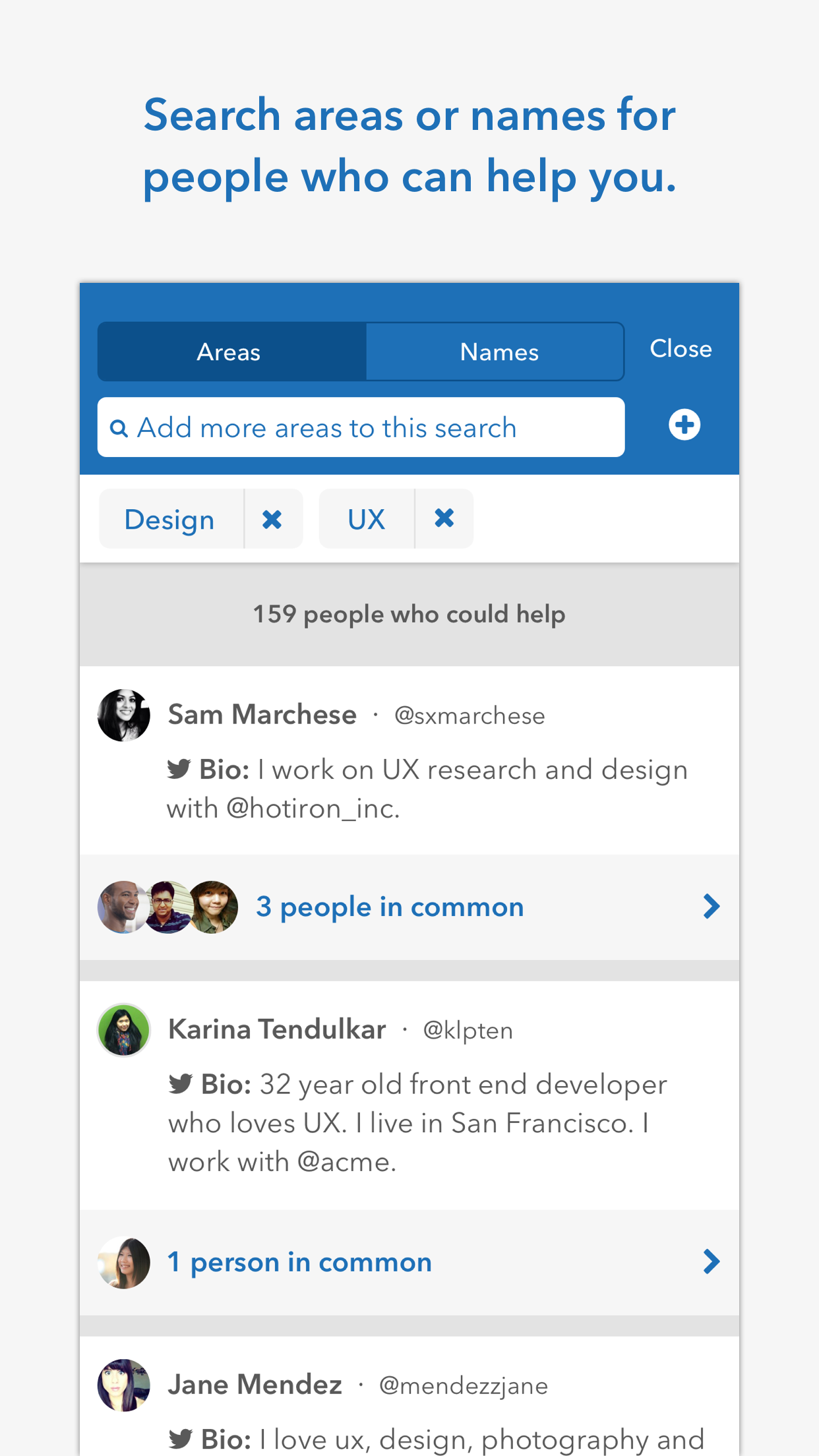Click the @klpten handle

[468, 1031]
